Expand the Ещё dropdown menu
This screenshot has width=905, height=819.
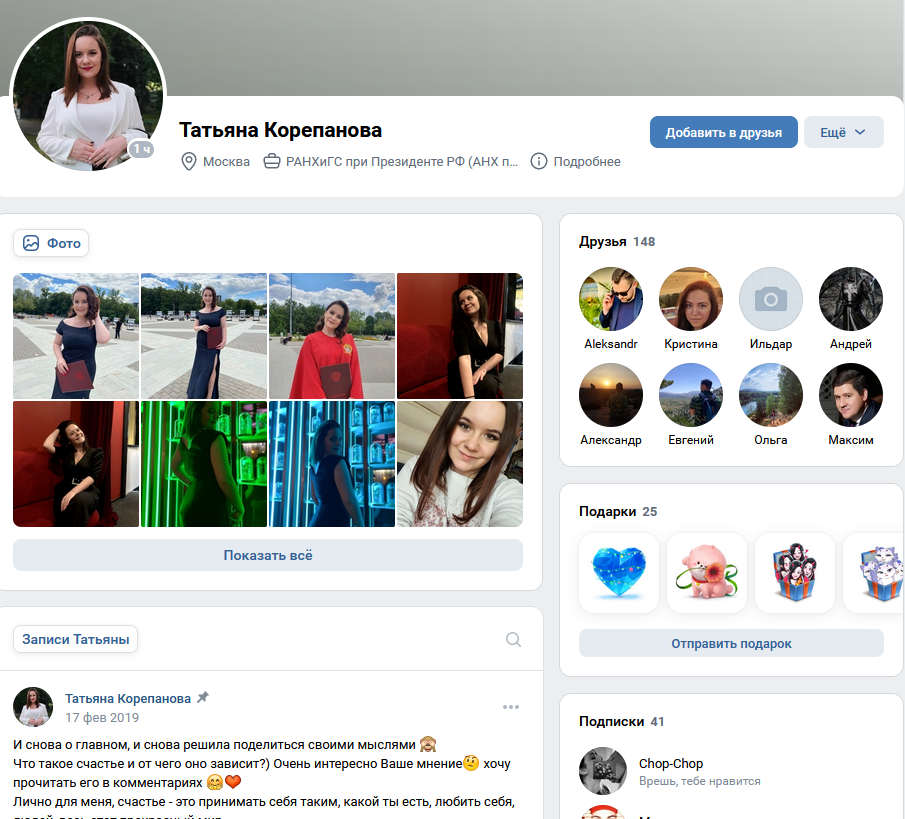click(x=843, y=132)
